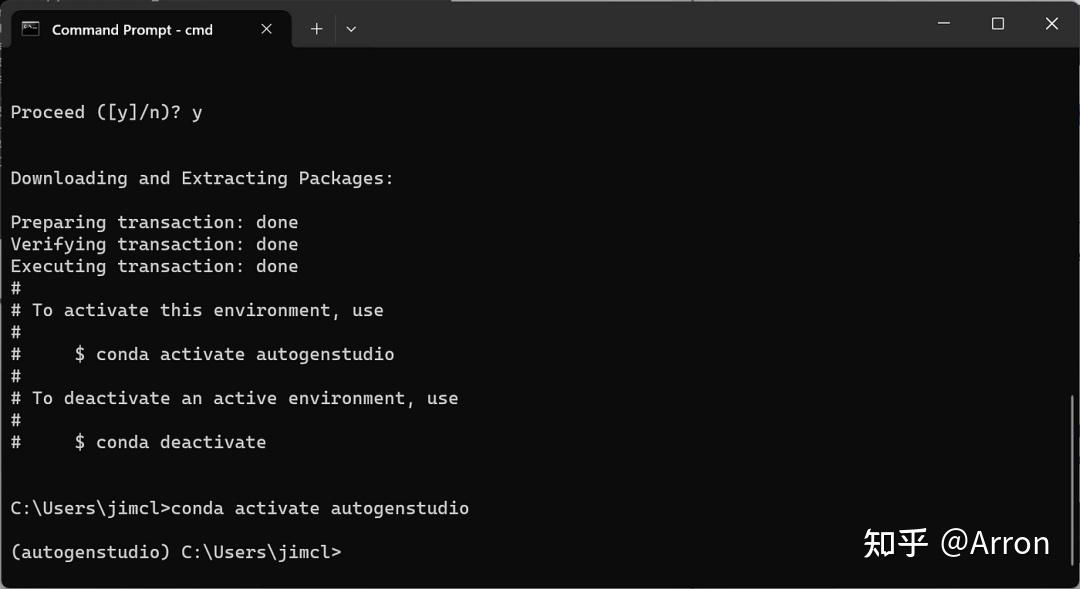Click the C:\Users\jimcl prompt path text
The height and width of the screenshot is (589, 1080).
83,507
